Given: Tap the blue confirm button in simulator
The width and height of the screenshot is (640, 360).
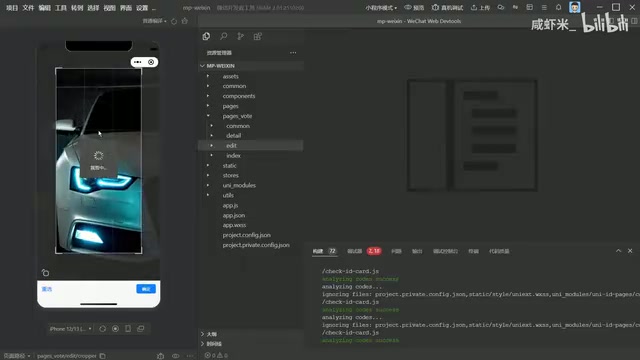Looking at the screenshot, I should point(146,289).
